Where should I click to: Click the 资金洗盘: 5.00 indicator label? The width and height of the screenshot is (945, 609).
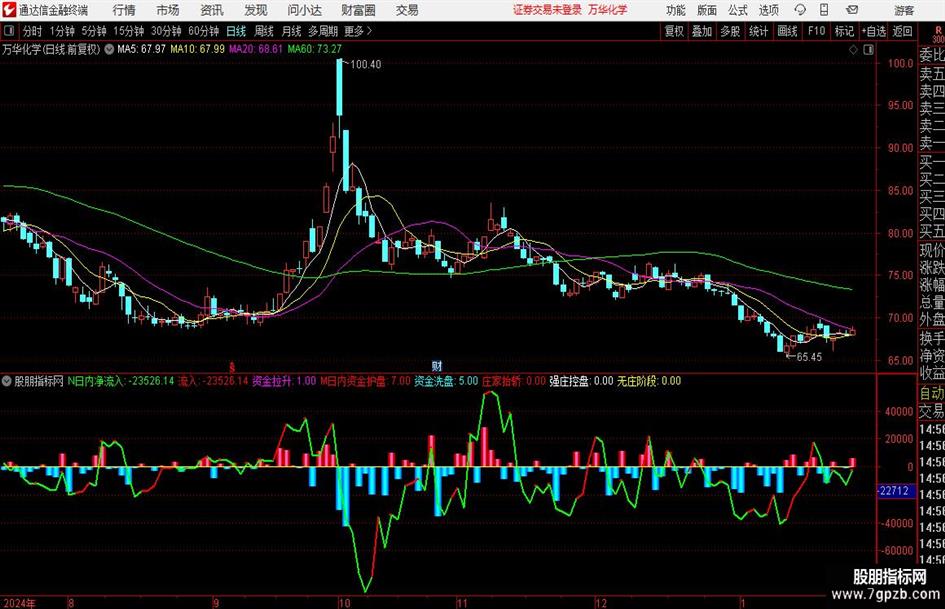coord(445,381)
